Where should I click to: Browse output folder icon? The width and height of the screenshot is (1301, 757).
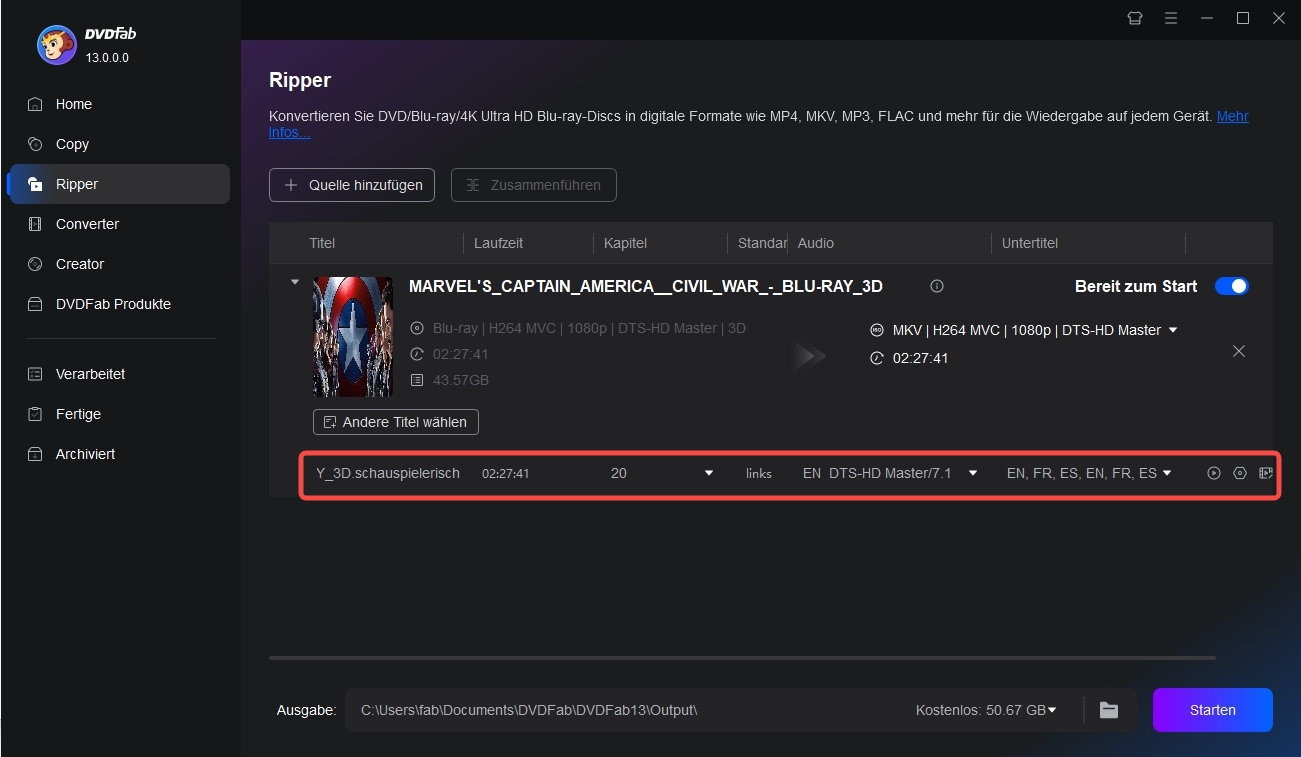(x=1109, y=710)
